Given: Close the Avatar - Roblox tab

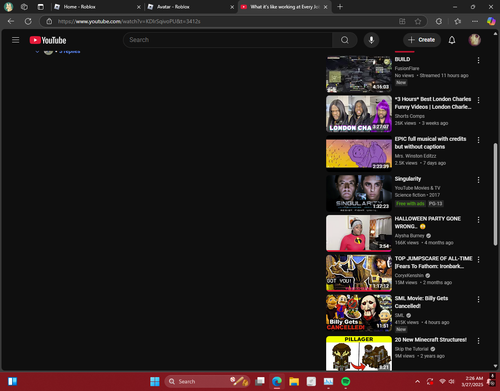Looking at the screenshot, I should tap(232, 7).
